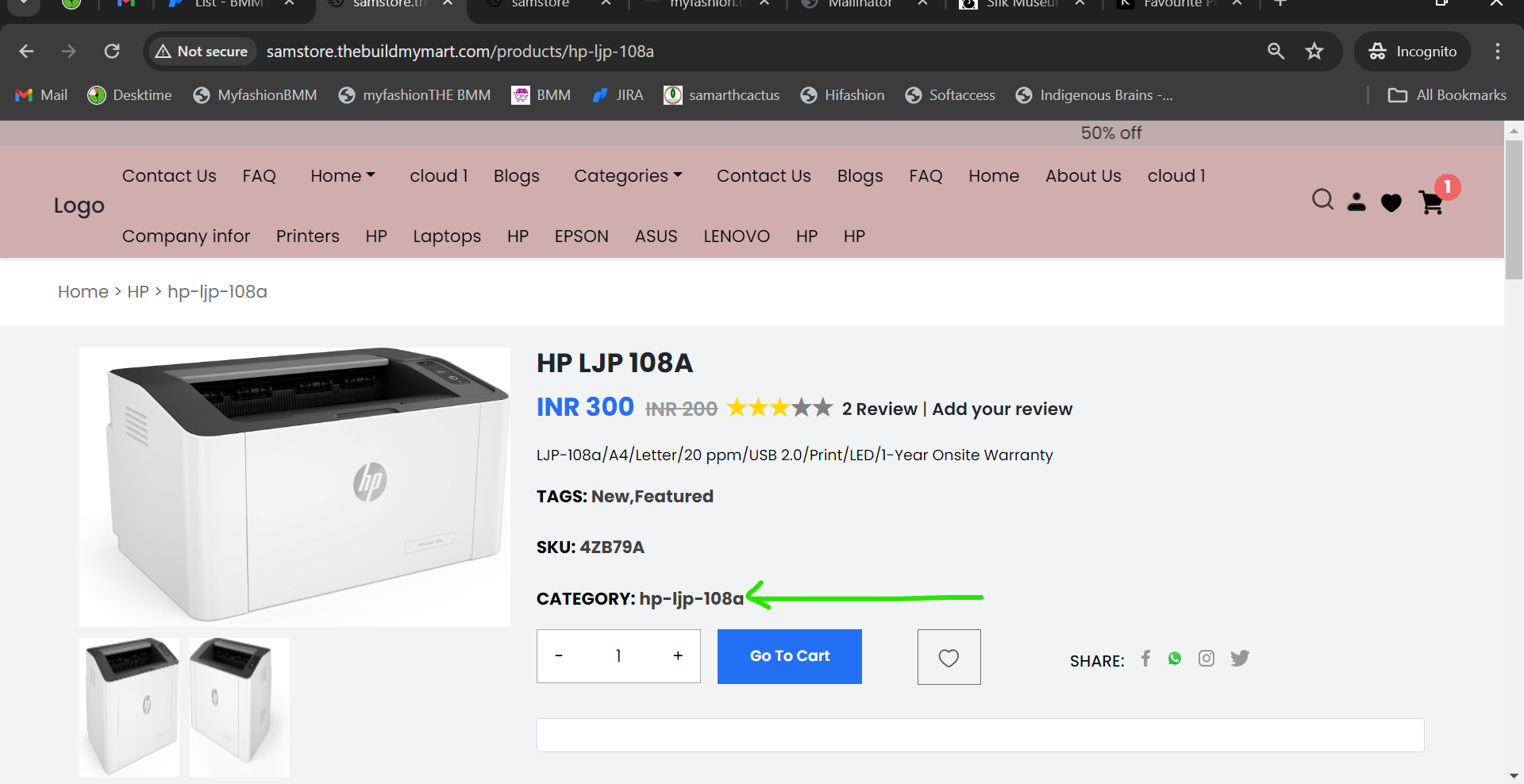Open the About Us page
The width and height of the screenshot is (1524, 784).
point(1083,176)
